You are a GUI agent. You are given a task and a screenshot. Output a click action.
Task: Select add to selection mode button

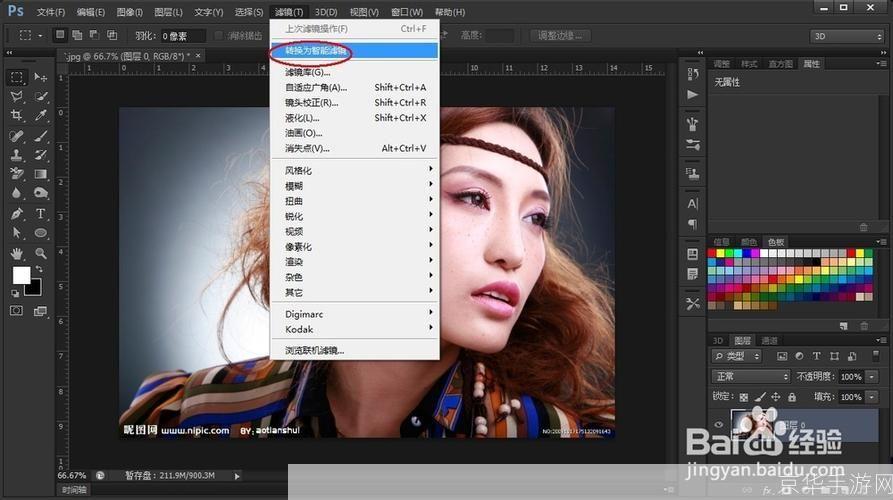click(77, 35)
